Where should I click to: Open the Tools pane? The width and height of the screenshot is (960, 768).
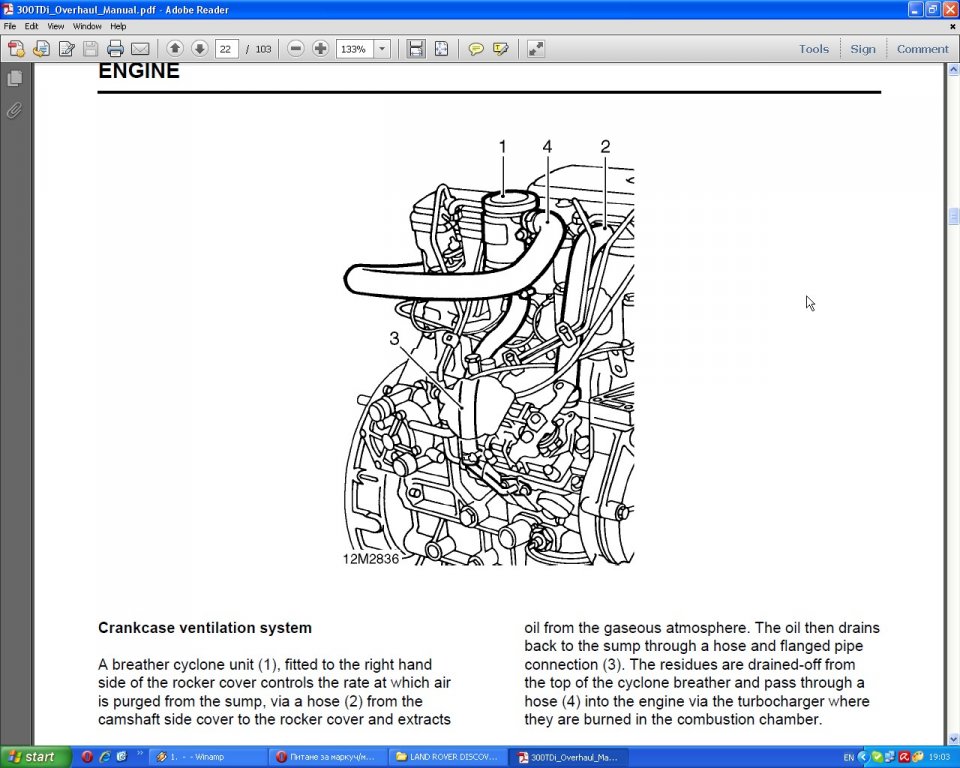[813, 49]
